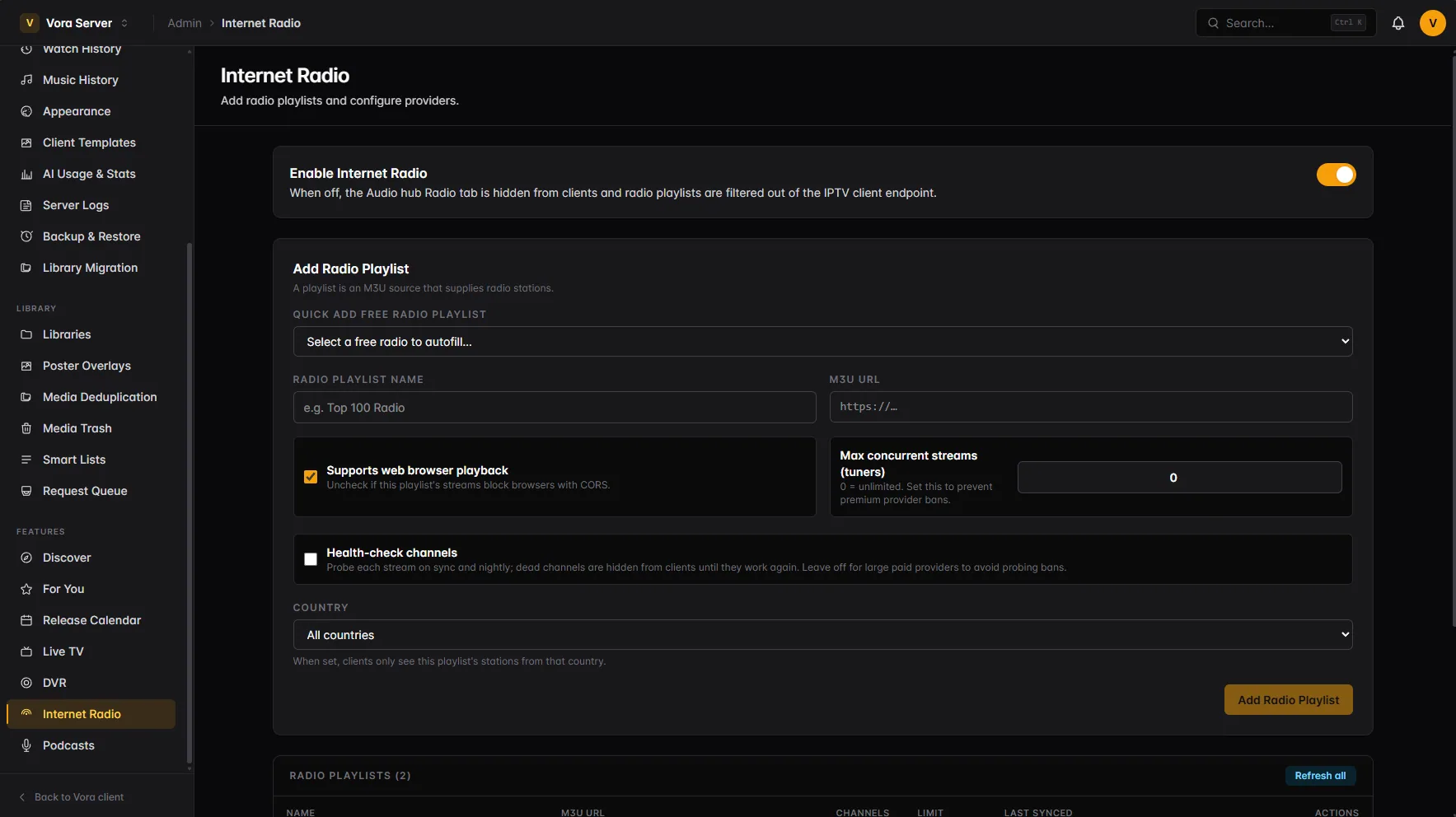The width and height of the screenshot is (1456, 817).
Task: Click the Server Logs icon
Action: pyautogui.click(x=26, y=205)
